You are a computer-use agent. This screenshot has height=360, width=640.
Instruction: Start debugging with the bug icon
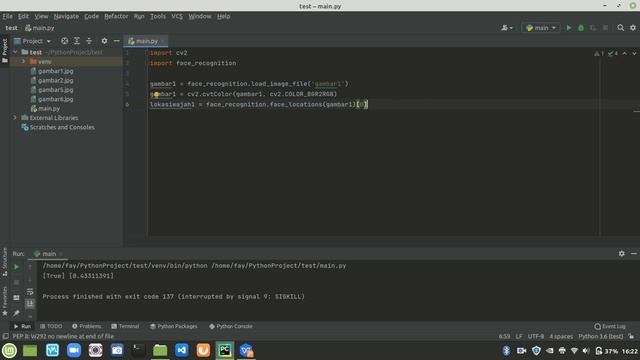click(581, 28)
